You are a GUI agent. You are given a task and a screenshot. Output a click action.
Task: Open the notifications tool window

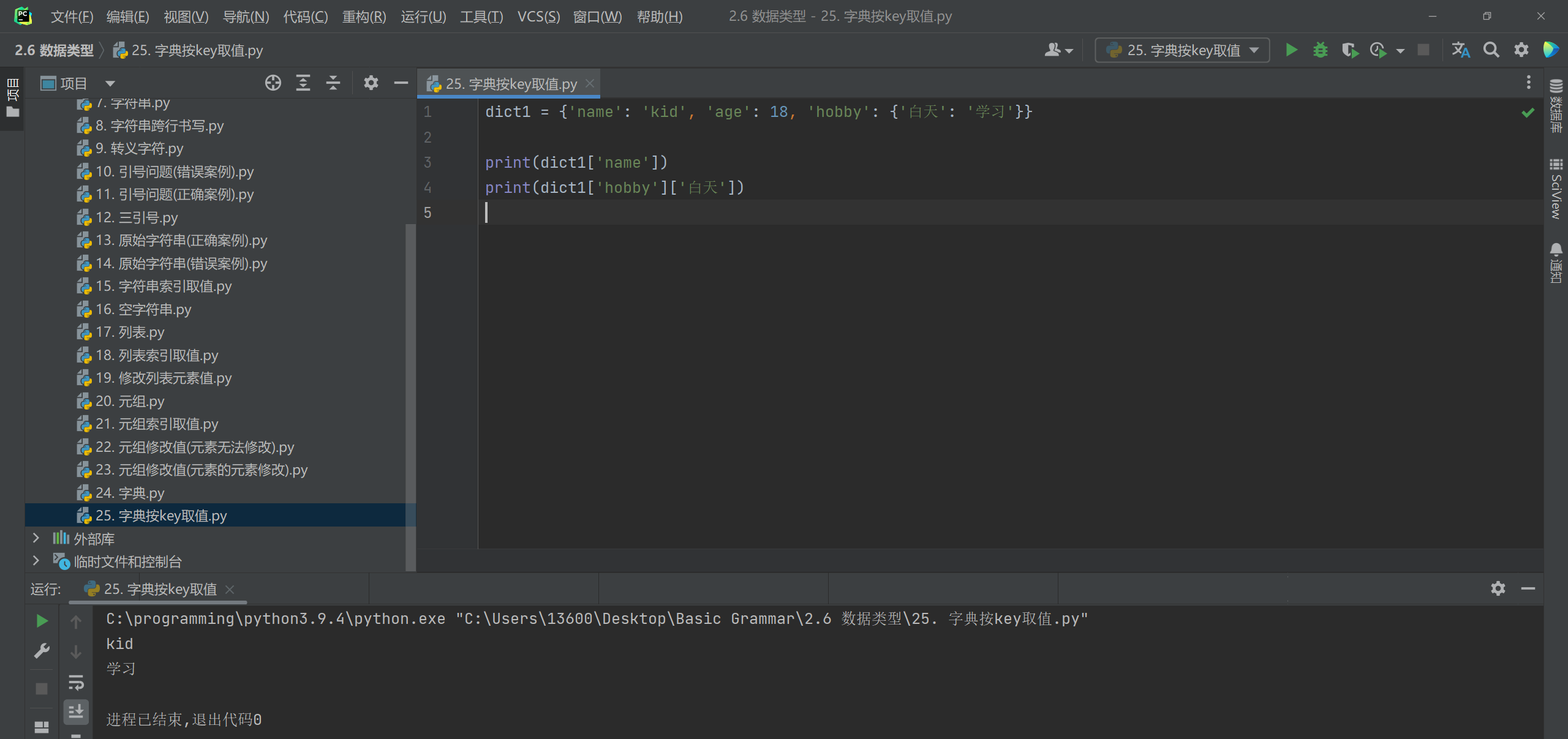[x=1556, y=263]
